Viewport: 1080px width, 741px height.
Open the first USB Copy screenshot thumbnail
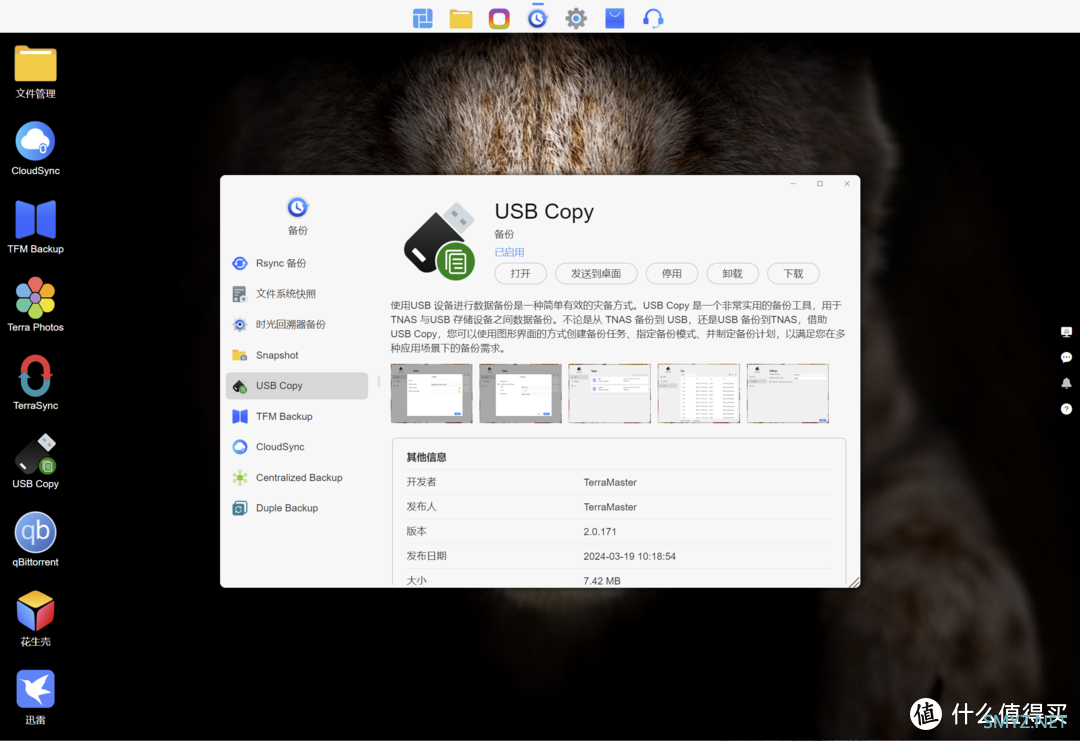[431, 393]
